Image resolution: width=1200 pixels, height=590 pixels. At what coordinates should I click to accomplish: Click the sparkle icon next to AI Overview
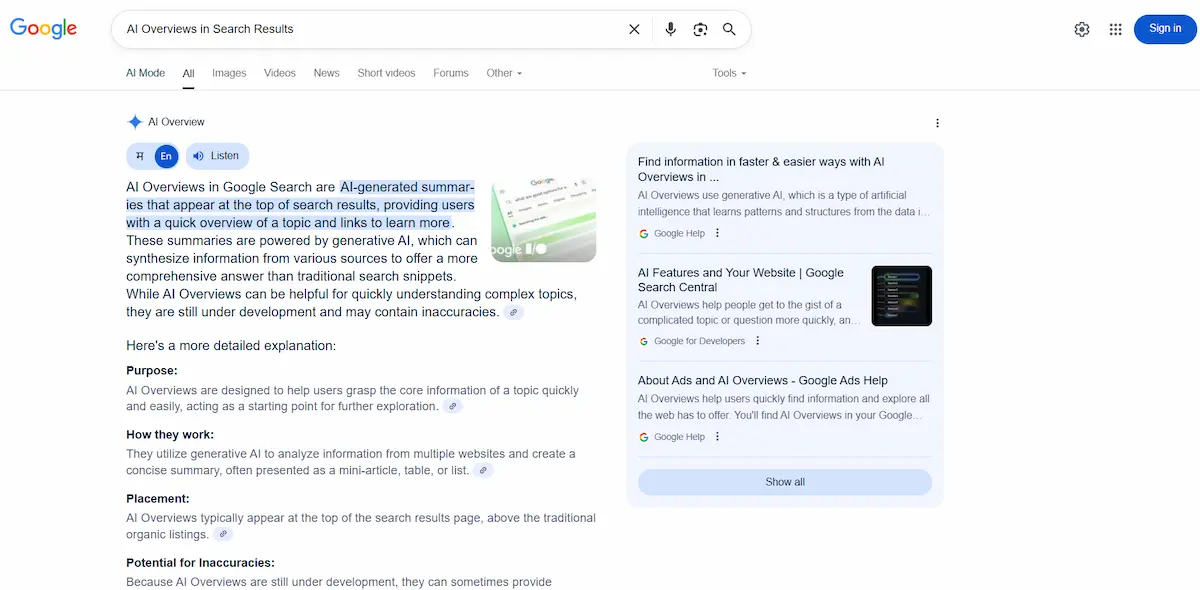click(x=135, y=121)
